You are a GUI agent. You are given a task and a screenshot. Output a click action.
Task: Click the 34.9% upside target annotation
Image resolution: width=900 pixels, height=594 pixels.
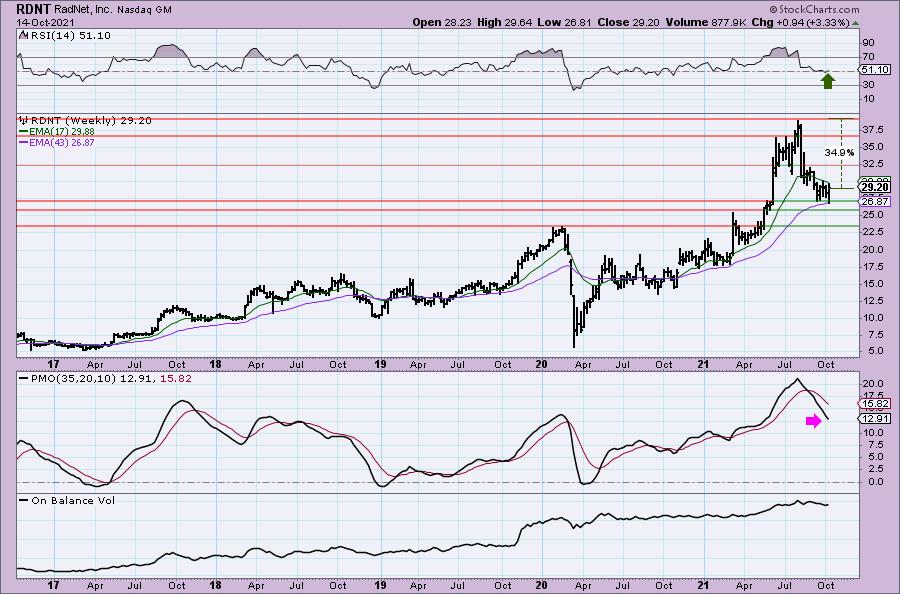[839, 153]
